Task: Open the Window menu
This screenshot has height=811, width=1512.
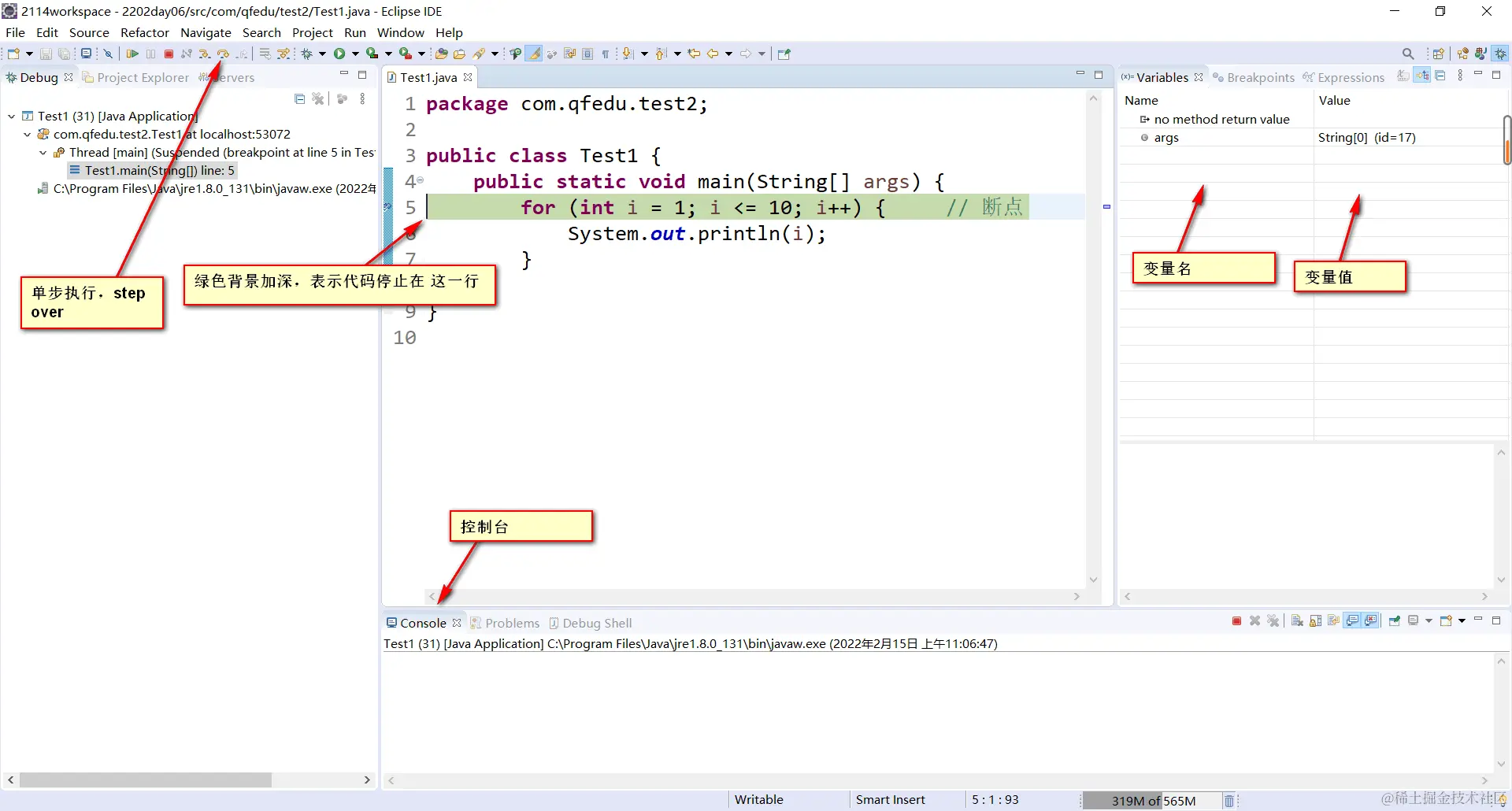Action: click(400, 32)
